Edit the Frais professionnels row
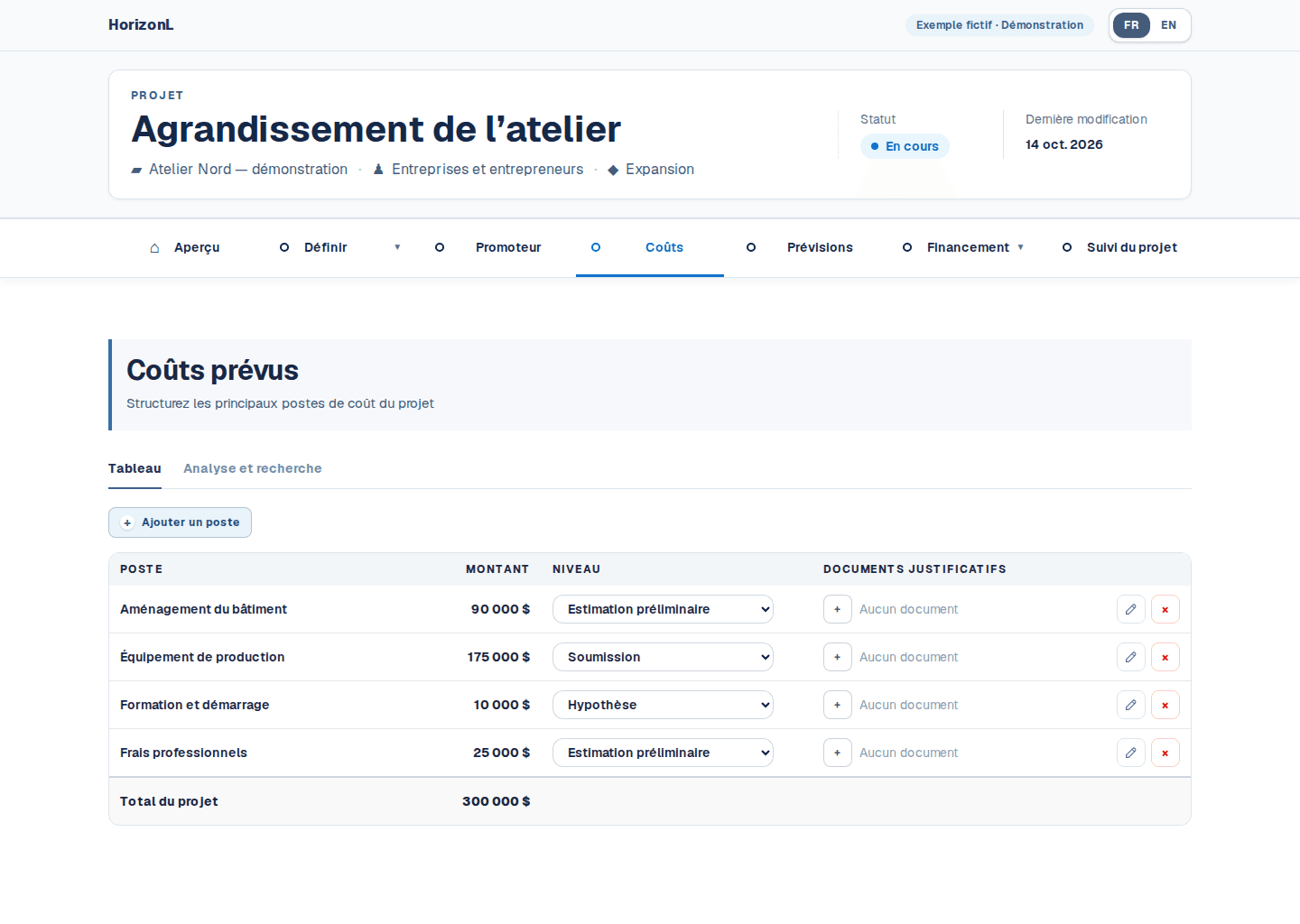The height and width of the screenshot is (924, 1300). pos(1131,753)
